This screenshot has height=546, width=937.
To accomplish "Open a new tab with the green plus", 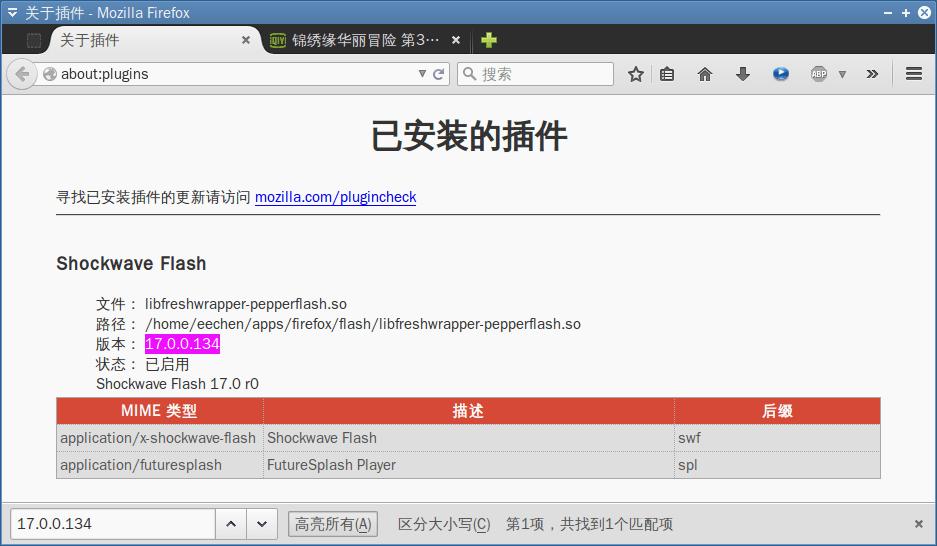I will point(489,40).
